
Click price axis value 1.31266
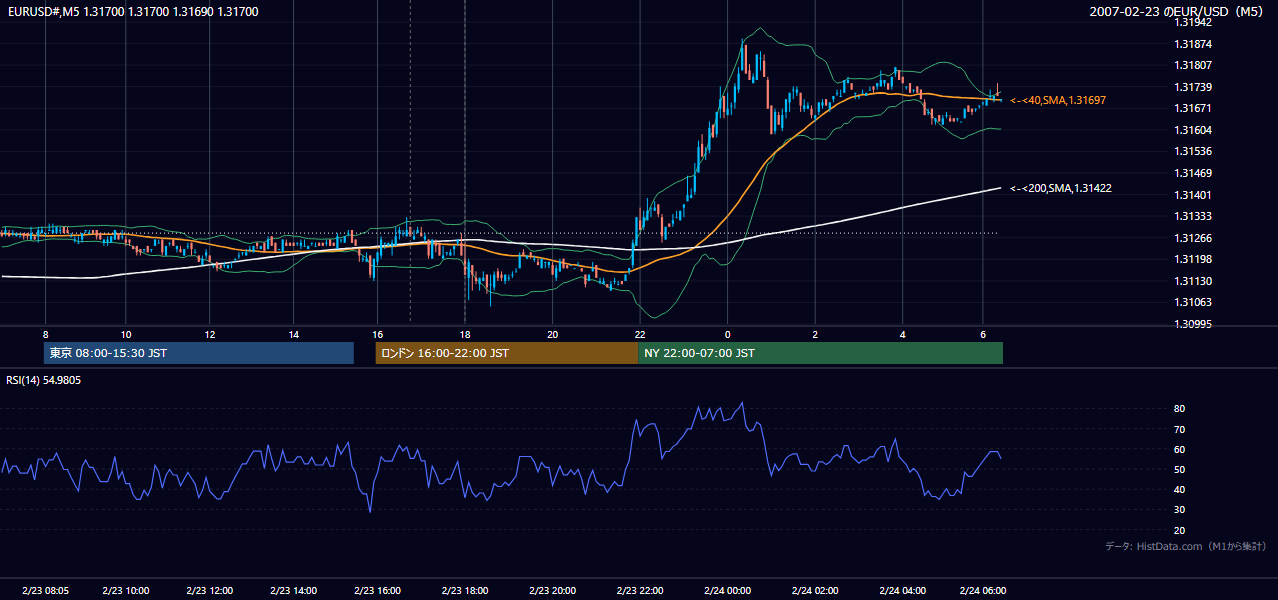click(x=1192, y=238)
